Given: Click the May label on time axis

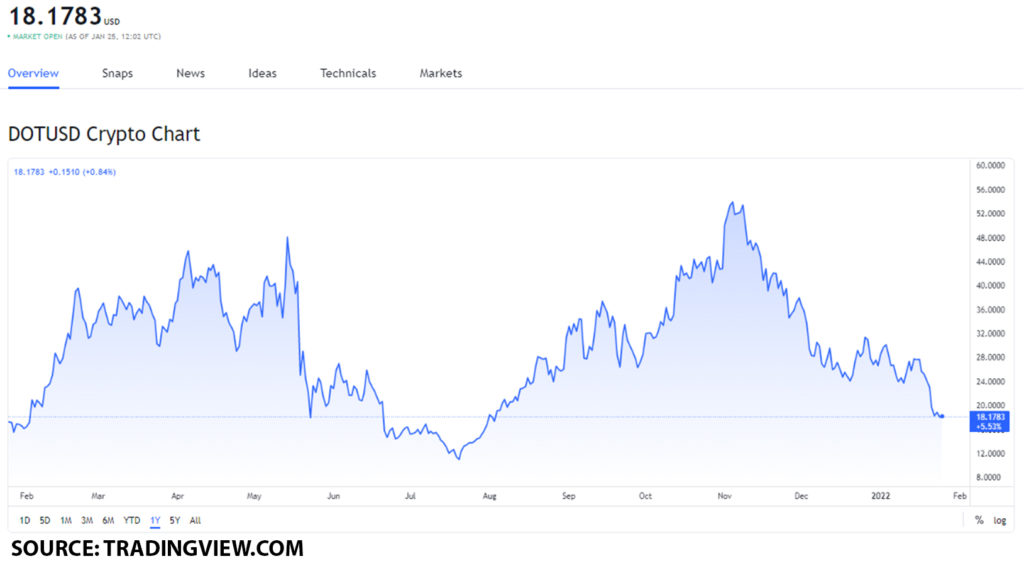Looking at the screenshot, I should click(254, 496).
